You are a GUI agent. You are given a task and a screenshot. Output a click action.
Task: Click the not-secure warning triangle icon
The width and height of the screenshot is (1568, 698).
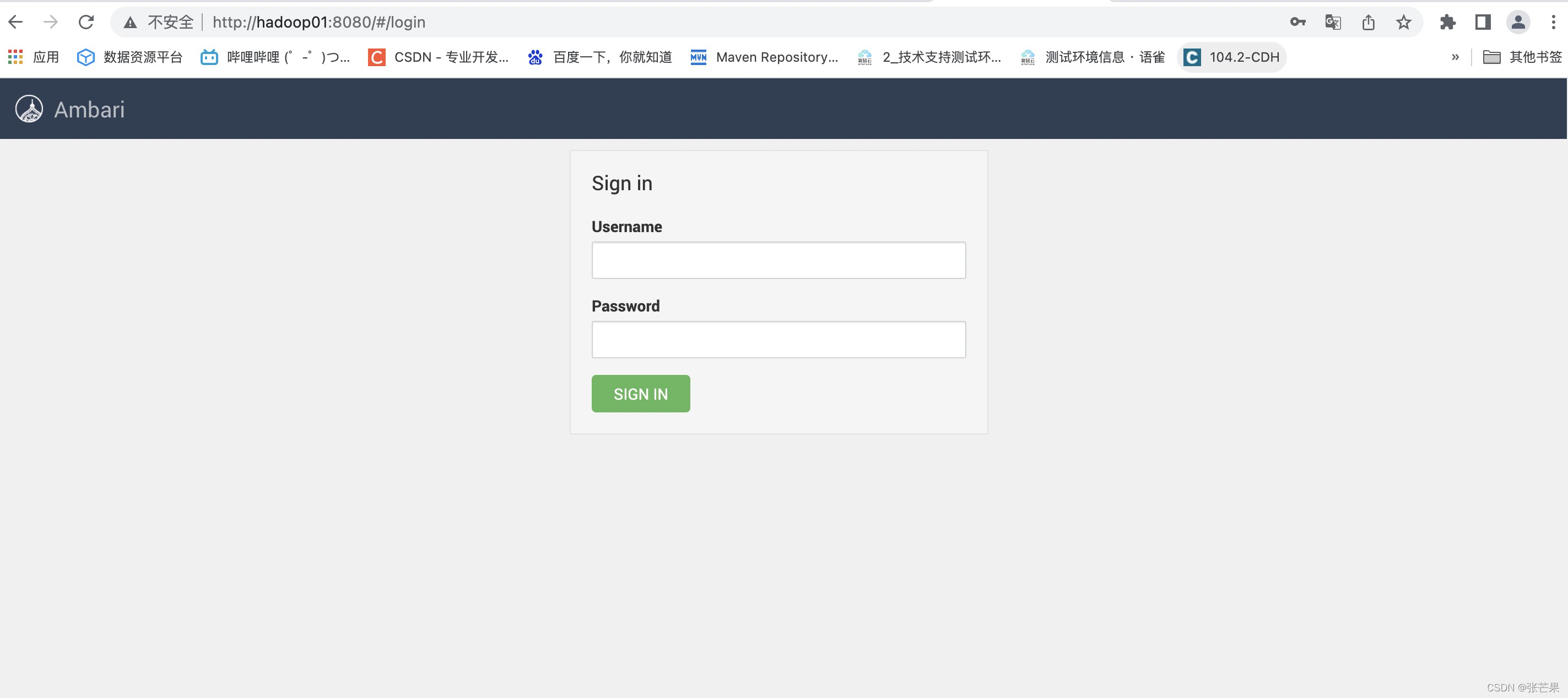pos(129,23)
